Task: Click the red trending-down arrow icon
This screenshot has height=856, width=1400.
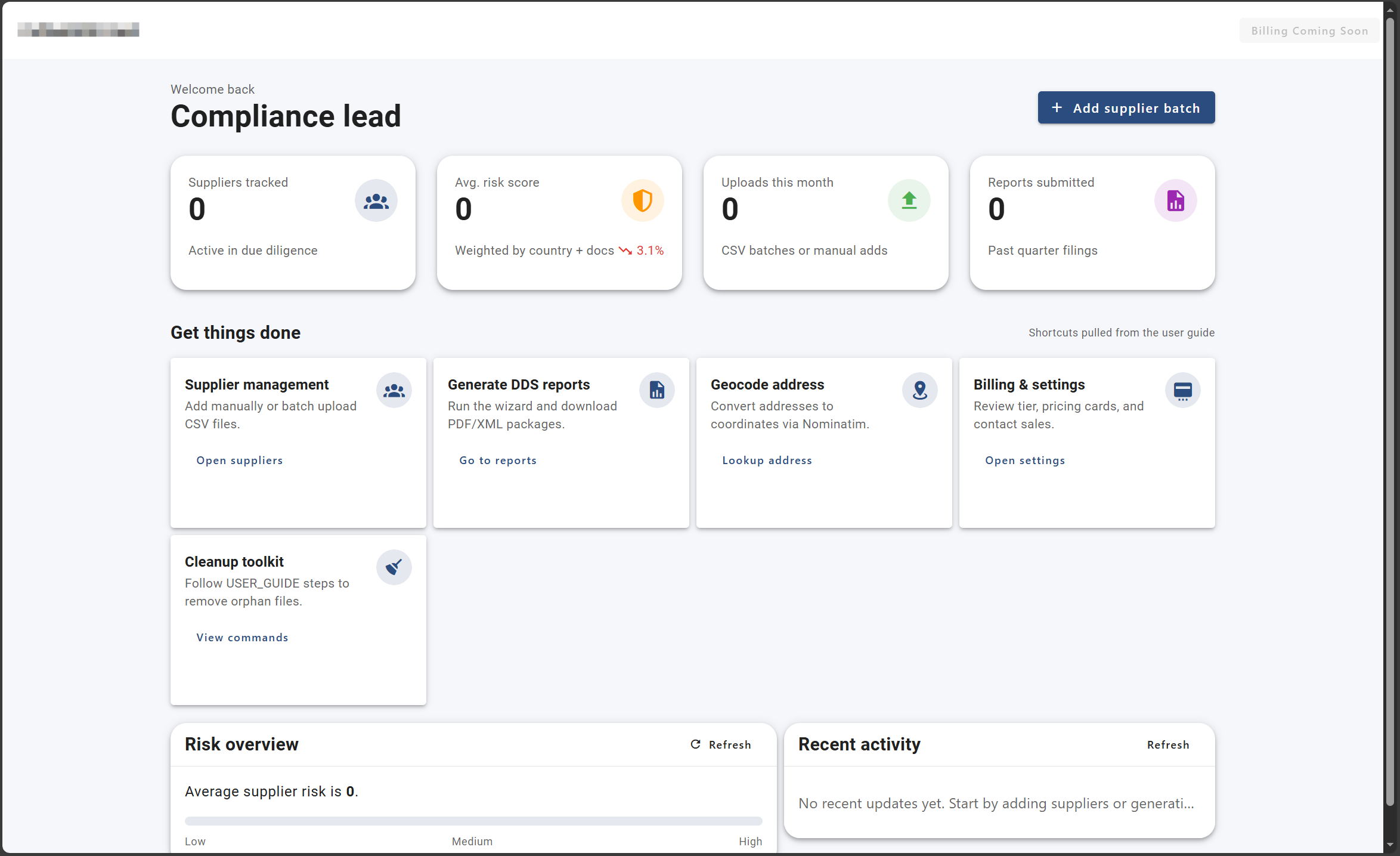Action: click(x=625, y=251)
